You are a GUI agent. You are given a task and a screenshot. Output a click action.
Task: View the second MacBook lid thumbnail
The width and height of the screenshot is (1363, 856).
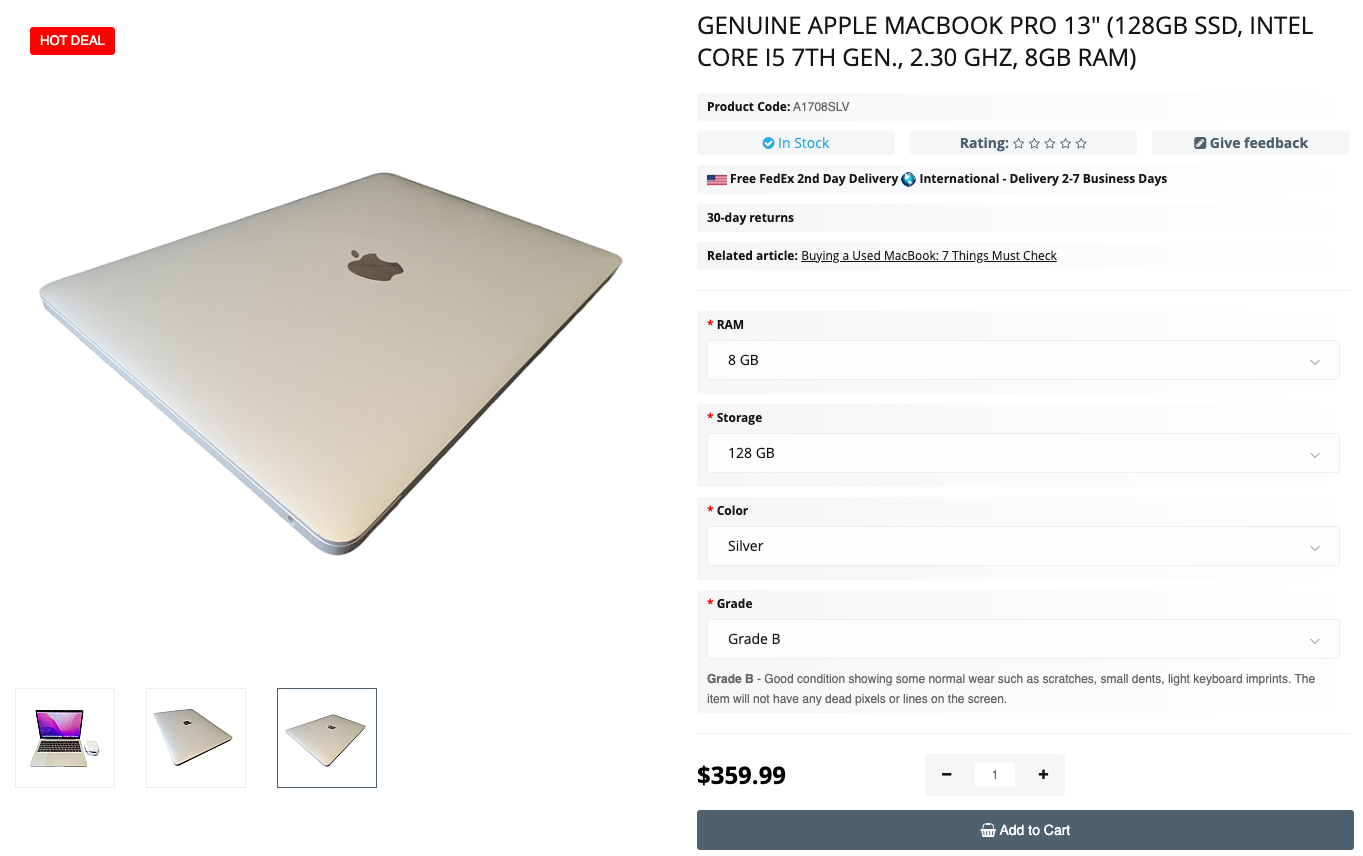click(x=196, y=738)
